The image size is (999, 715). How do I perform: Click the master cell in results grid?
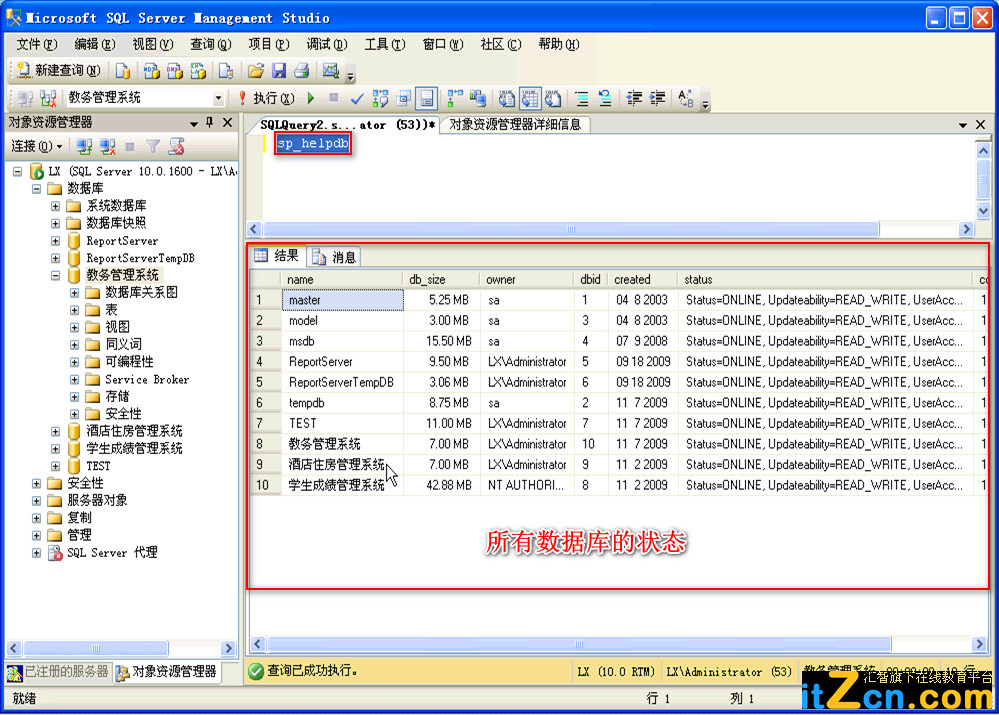pyautogui.click(x=343, y=300)
